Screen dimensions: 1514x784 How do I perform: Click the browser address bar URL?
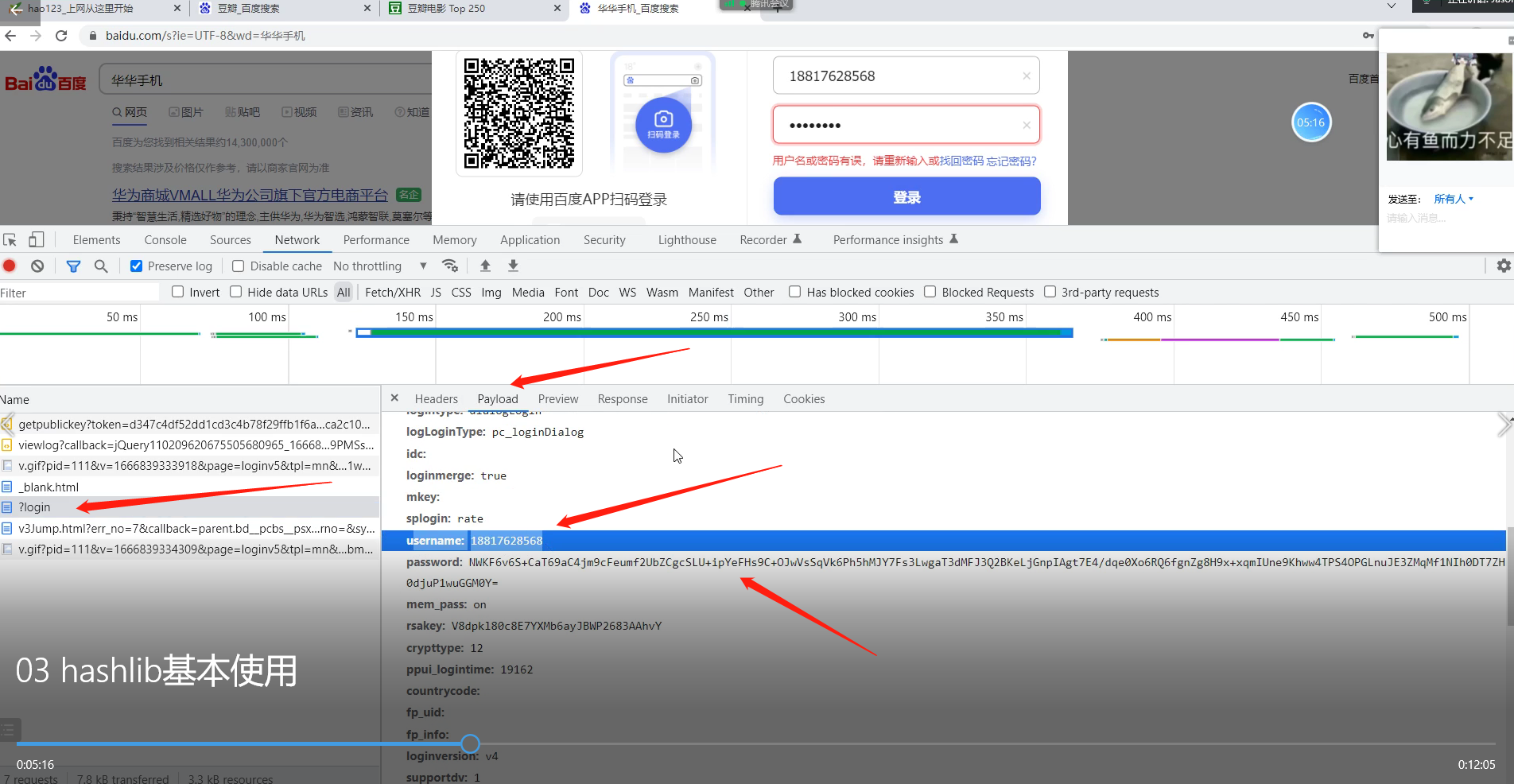205,36
